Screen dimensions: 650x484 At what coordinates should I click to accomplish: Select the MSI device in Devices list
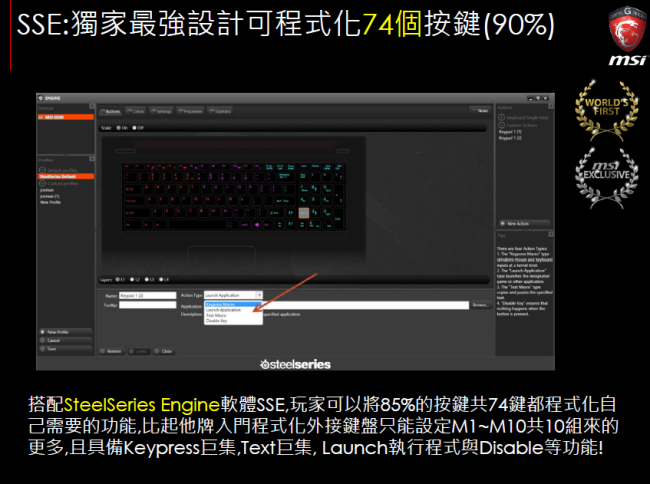(65, 117)
